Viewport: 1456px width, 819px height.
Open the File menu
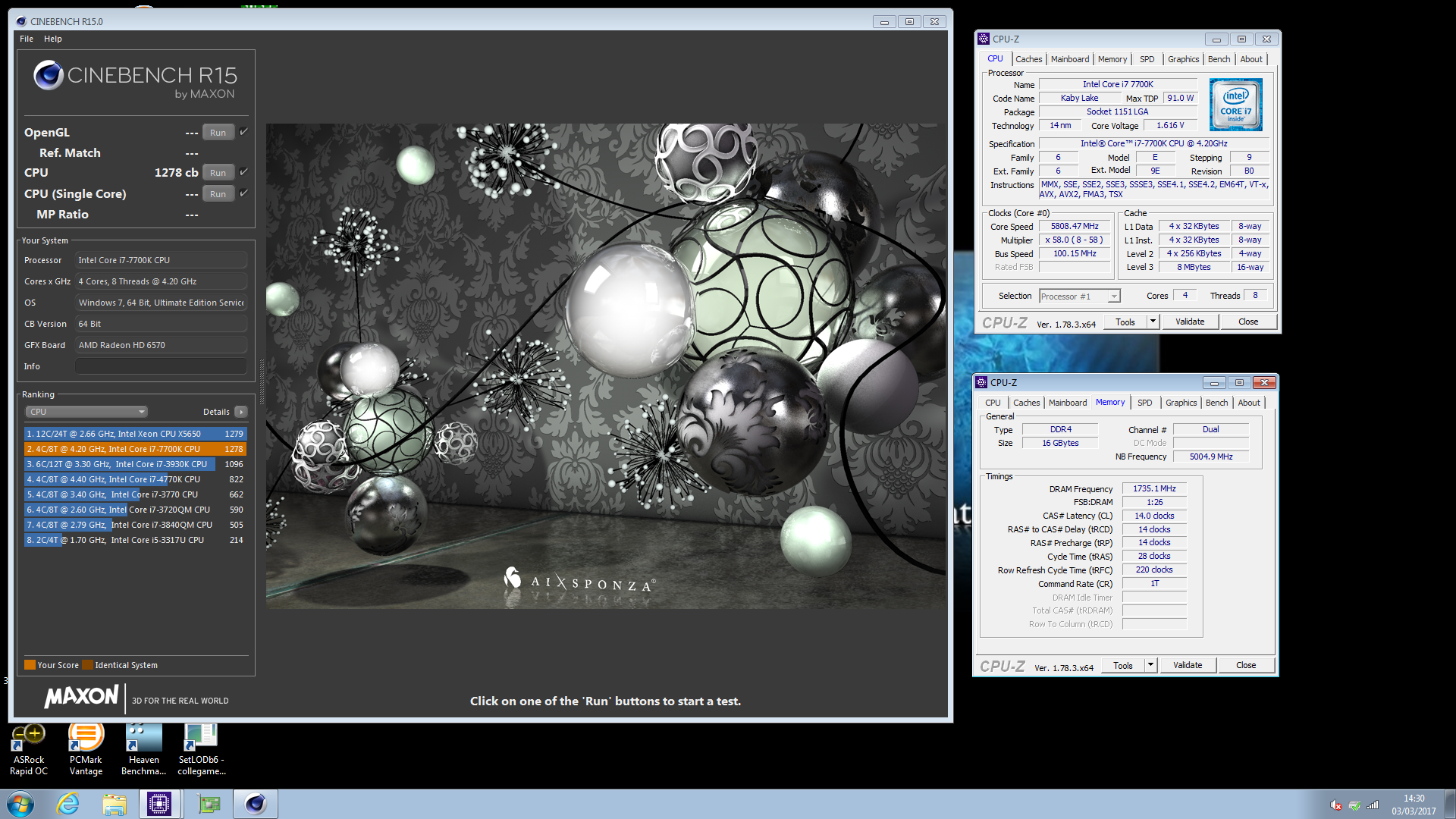pyautogui.click(x=27, y=39)
